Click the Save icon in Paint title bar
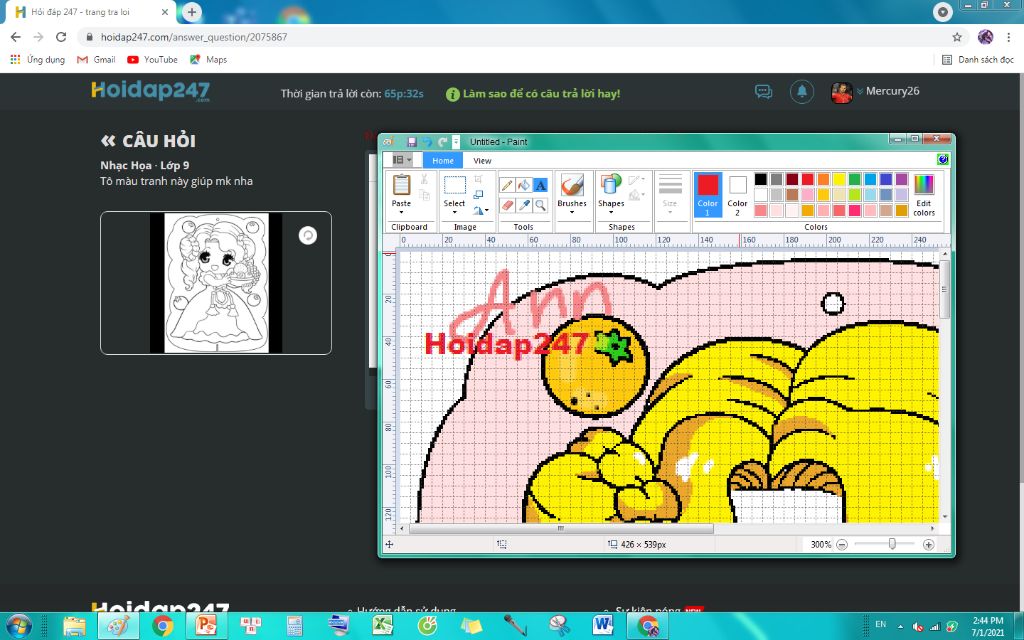Viewport: 1024px width, 640px height. 411,142
